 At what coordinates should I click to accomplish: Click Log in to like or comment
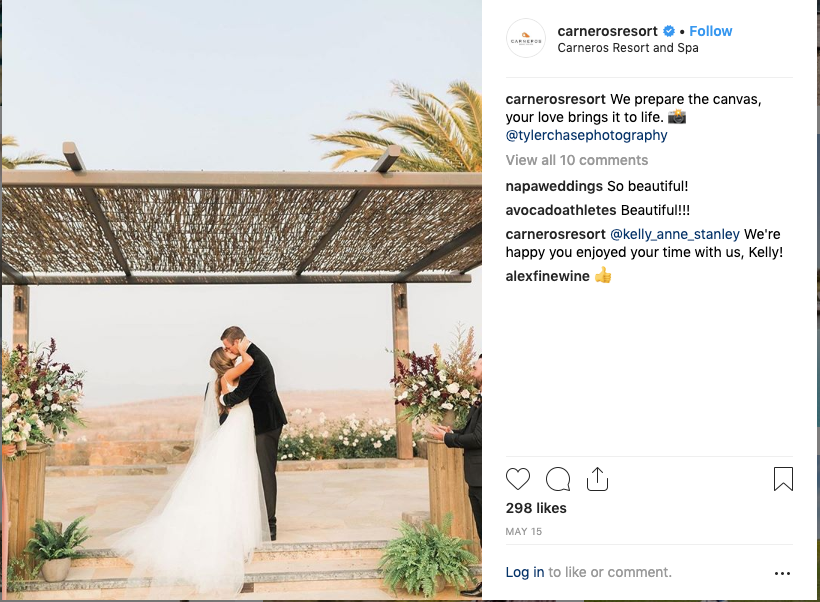pos(525,572)
